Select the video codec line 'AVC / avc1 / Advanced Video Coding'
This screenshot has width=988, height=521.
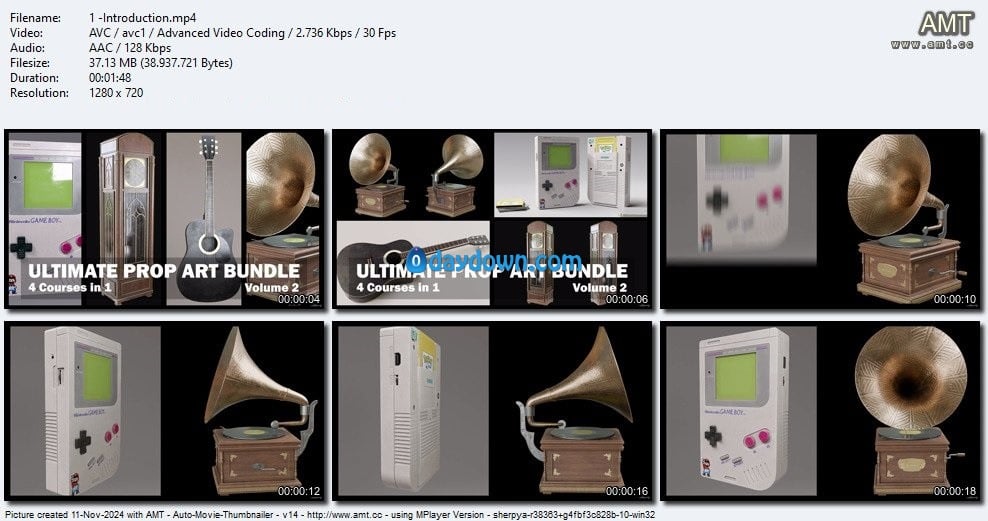[187, 33]
